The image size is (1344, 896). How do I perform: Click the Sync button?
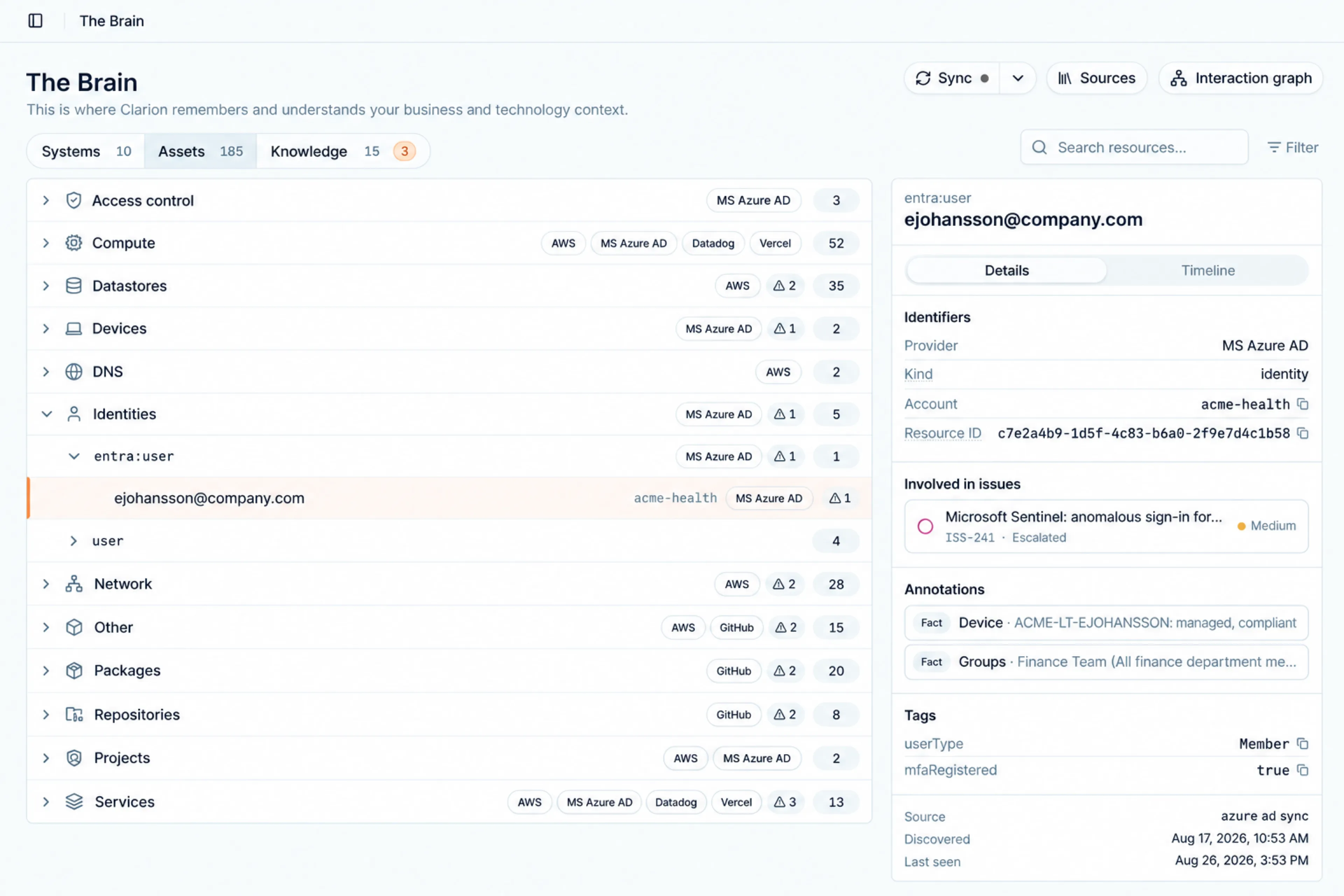point(952,78)
